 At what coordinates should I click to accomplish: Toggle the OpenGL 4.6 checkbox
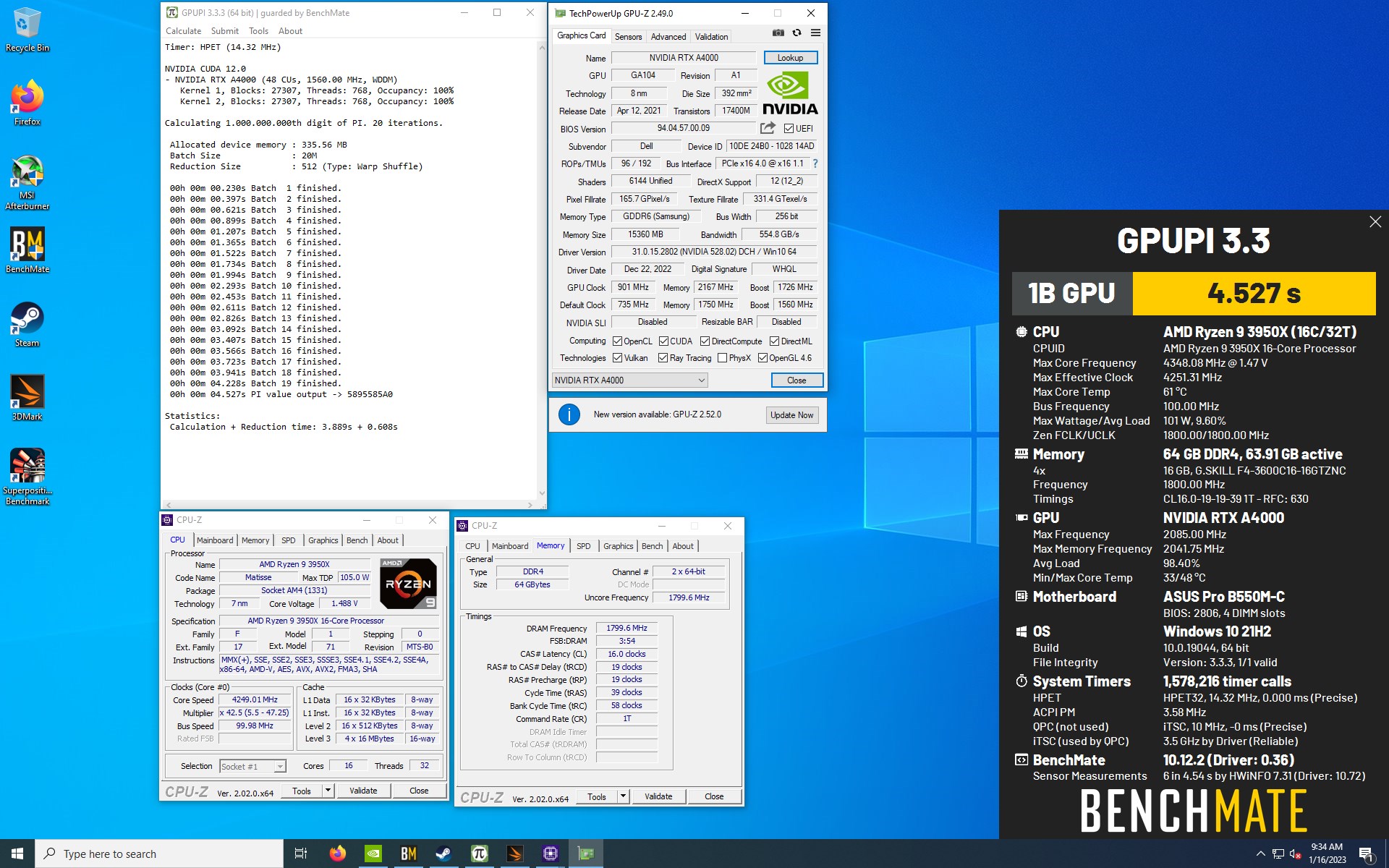point(763,358)
